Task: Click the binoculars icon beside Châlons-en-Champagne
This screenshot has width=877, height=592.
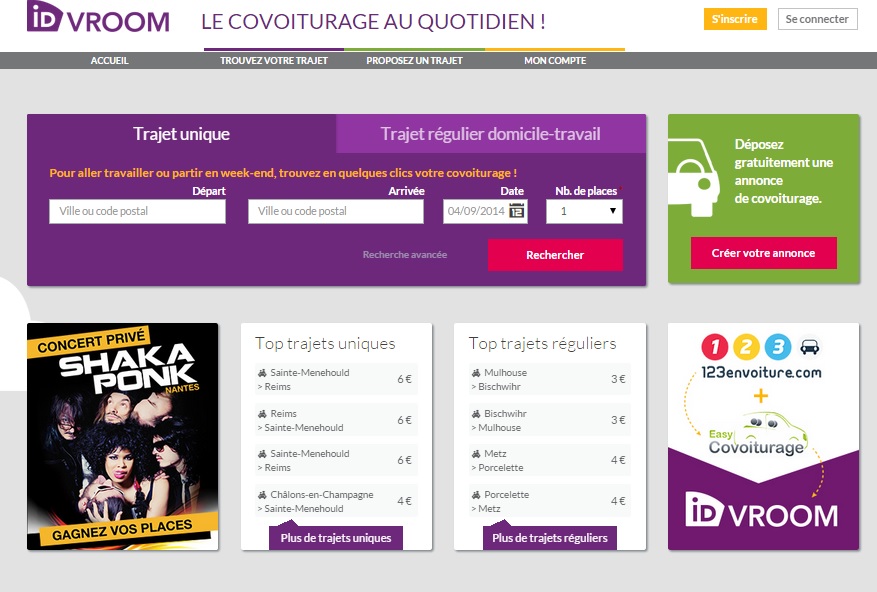Action: click(x=262, y=495)
